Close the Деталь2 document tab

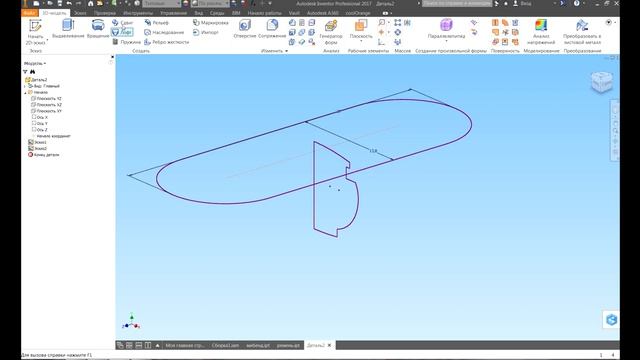pos(329,345)
